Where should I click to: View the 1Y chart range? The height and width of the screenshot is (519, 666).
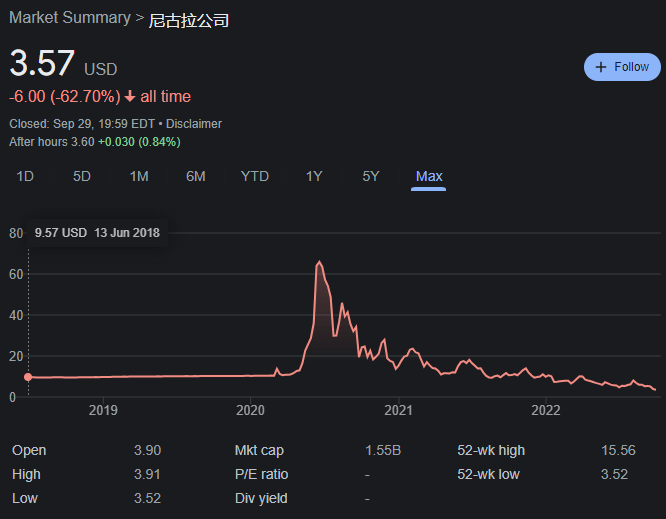[x=314, y=176]
